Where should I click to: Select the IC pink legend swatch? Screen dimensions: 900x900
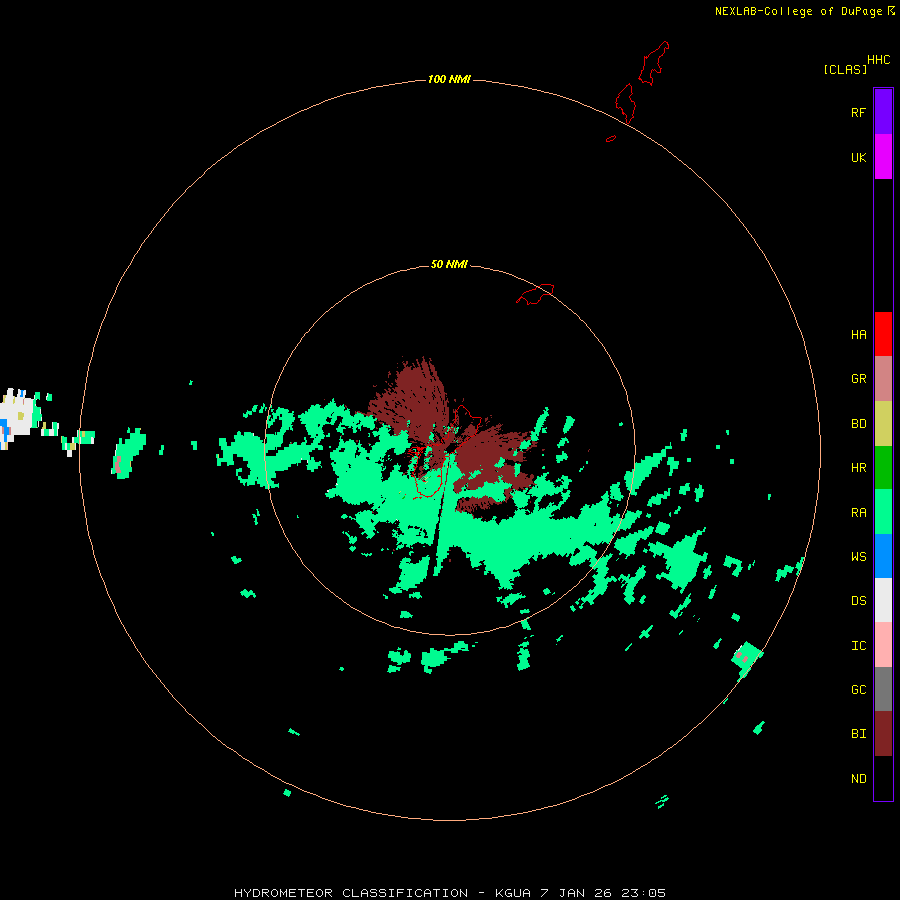tap(883, 645)
